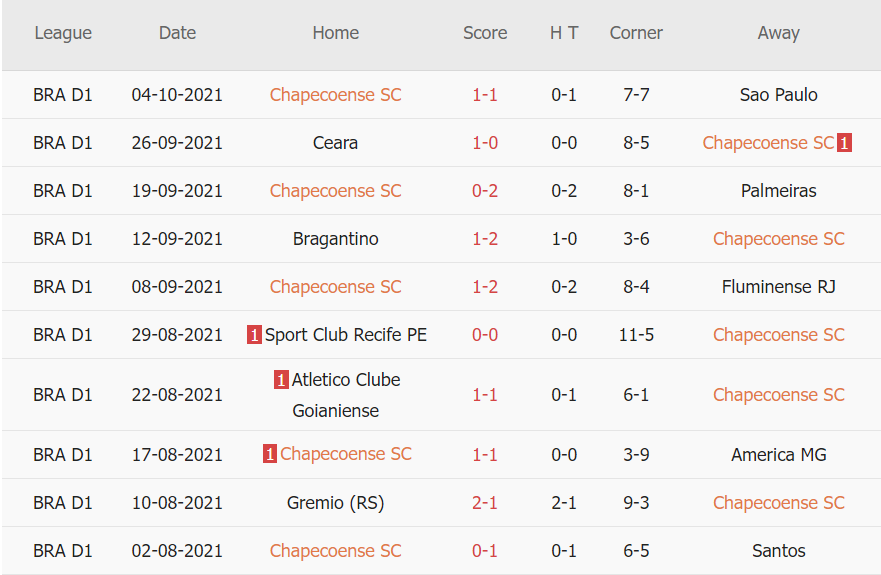The height and width of the screenshot is (575, 881).
Task: Select the Corner column header
Action: click(x=636, y=33)
